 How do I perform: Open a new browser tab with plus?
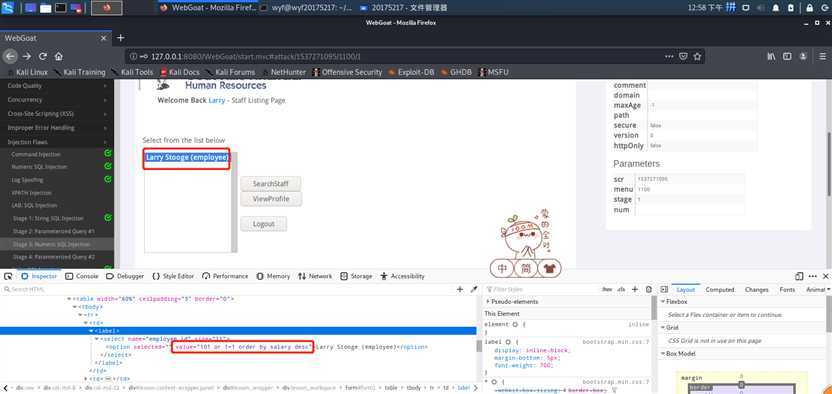(x=120, y=38)
